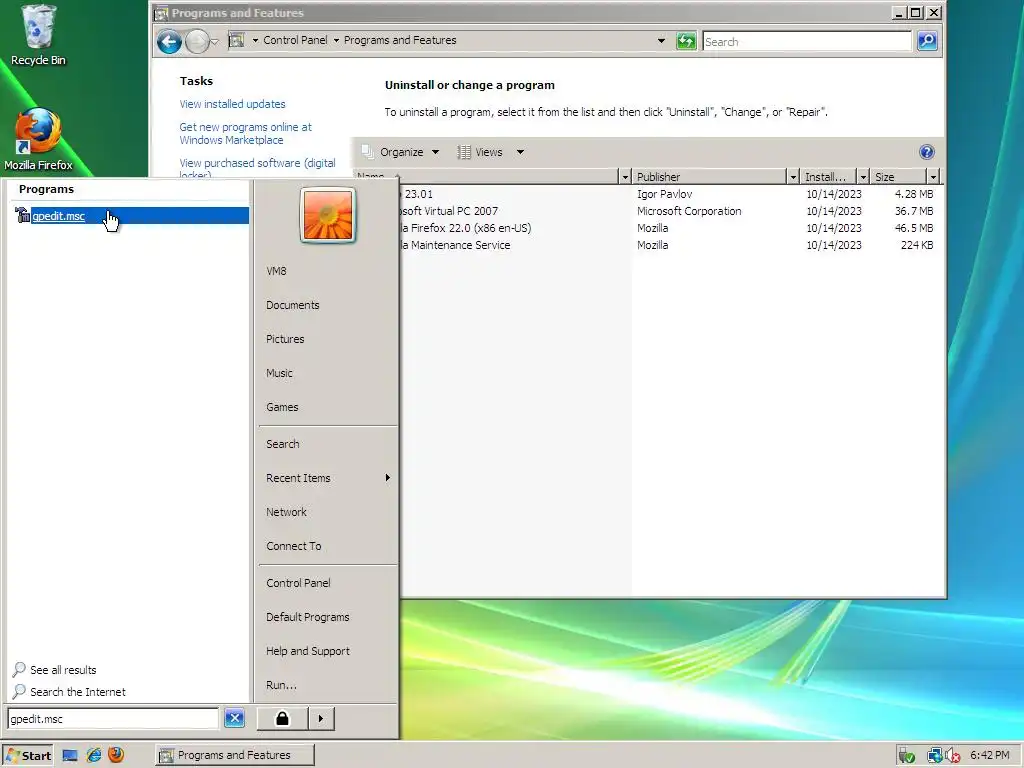Show Desktop from quick launch bar
Screen dimensions: 1024x768
pyautogui.click(x=70, y=756)
